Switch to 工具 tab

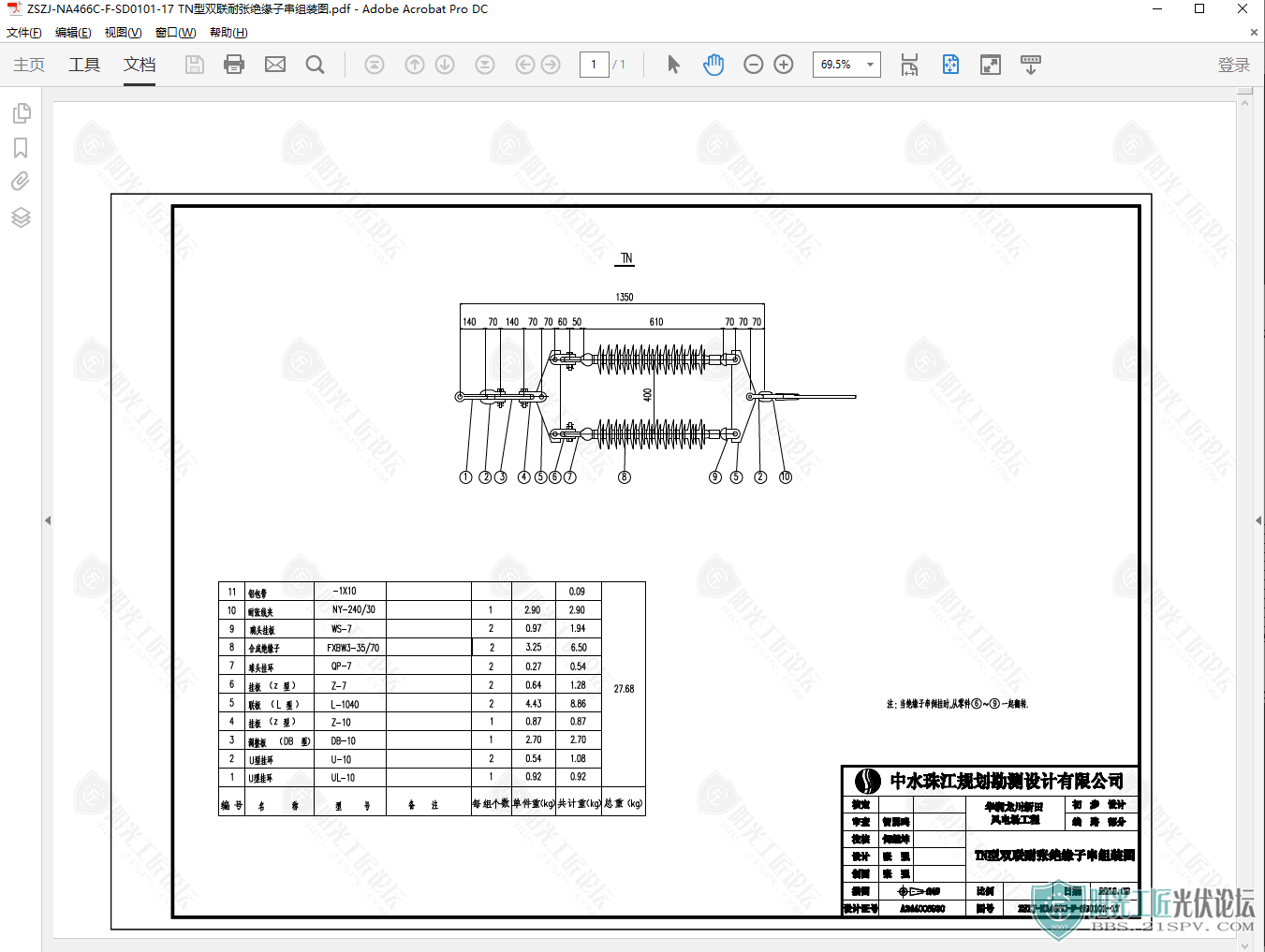(x=84, y=65)
